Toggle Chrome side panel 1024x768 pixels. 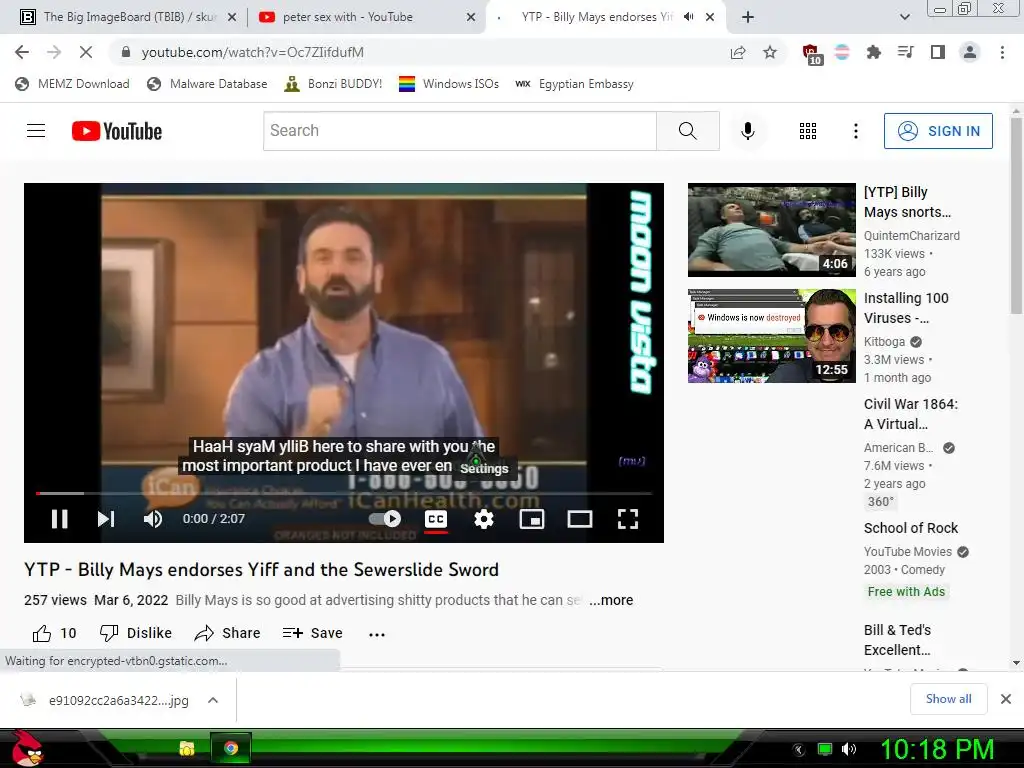point(938,52)
